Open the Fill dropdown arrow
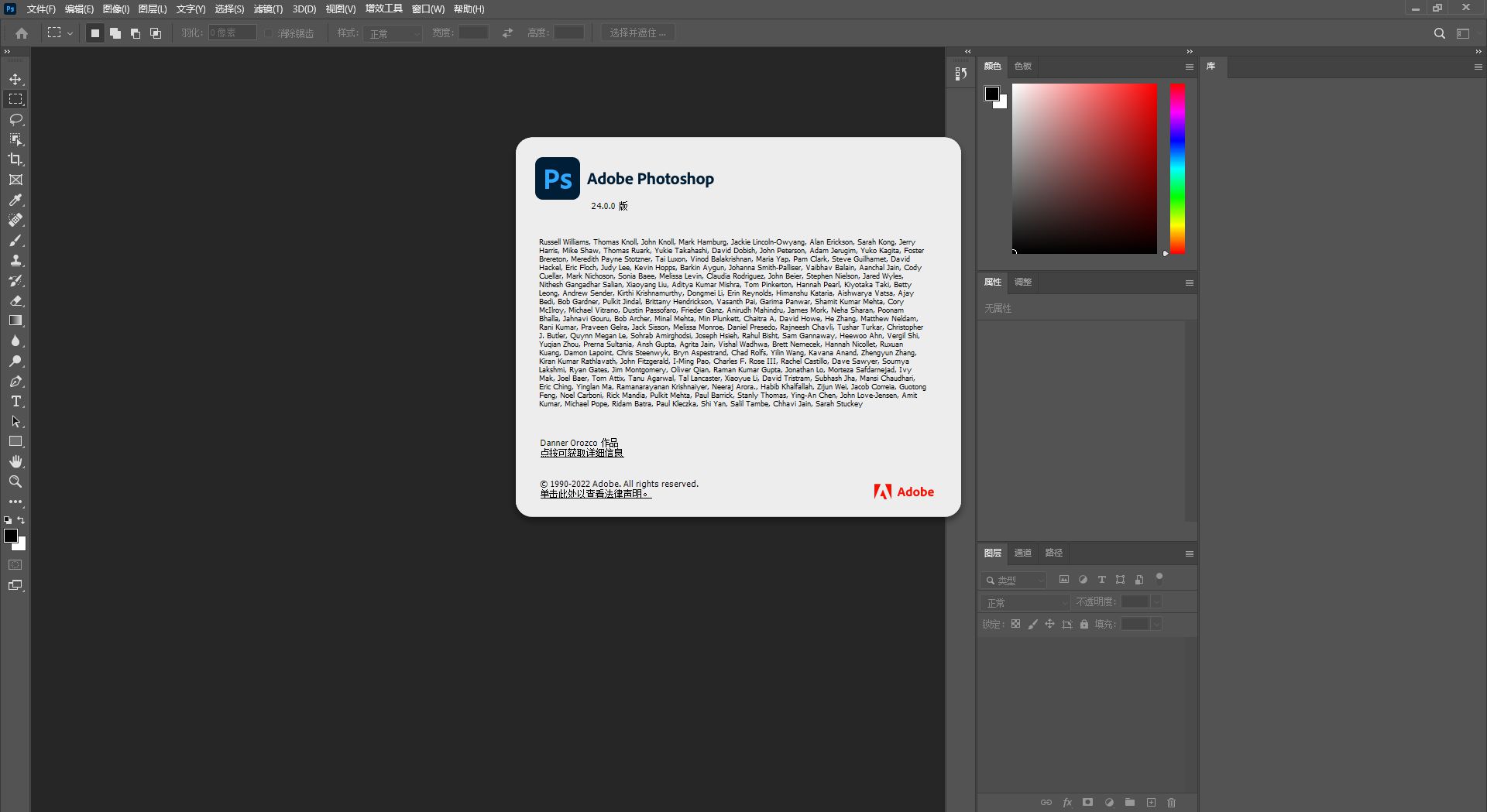 click(x=1157, y=624)
